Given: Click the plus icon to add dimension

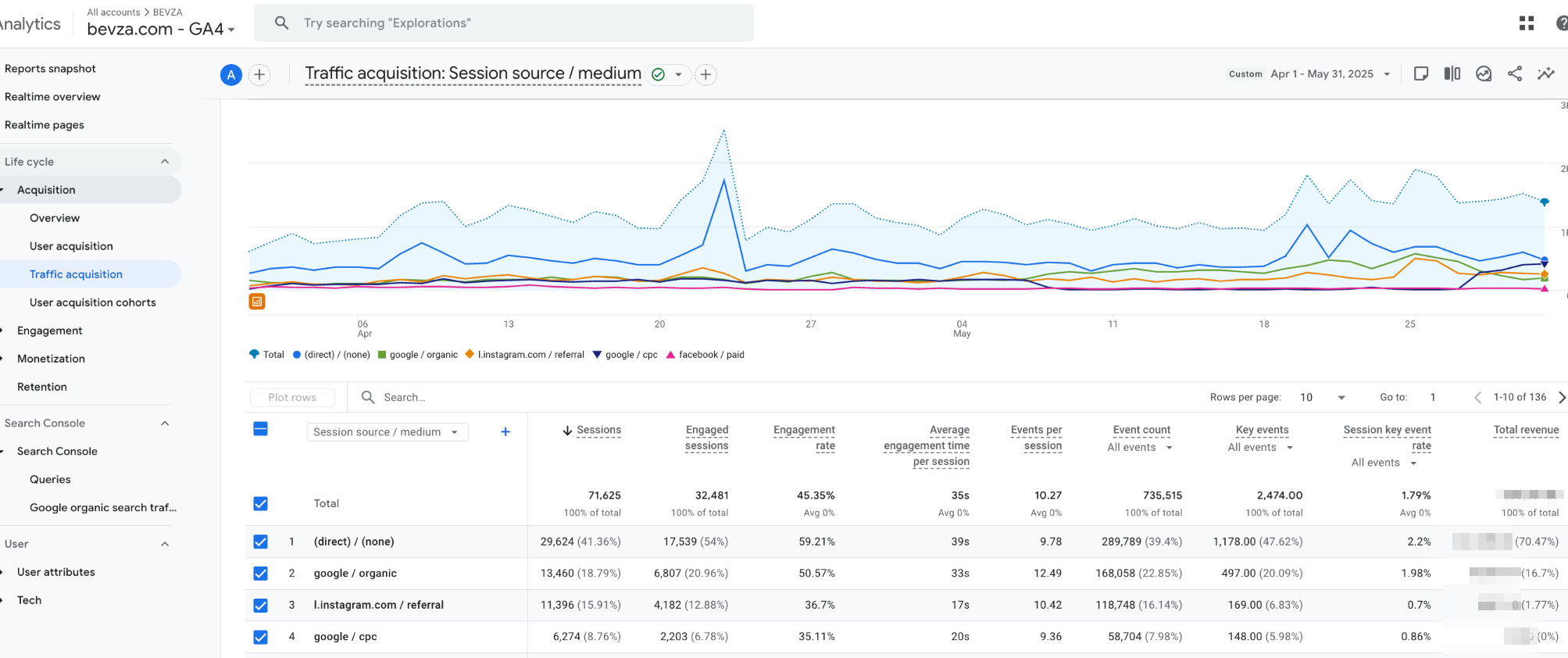Looking at the screenshot, I should [x=505, y=431].
